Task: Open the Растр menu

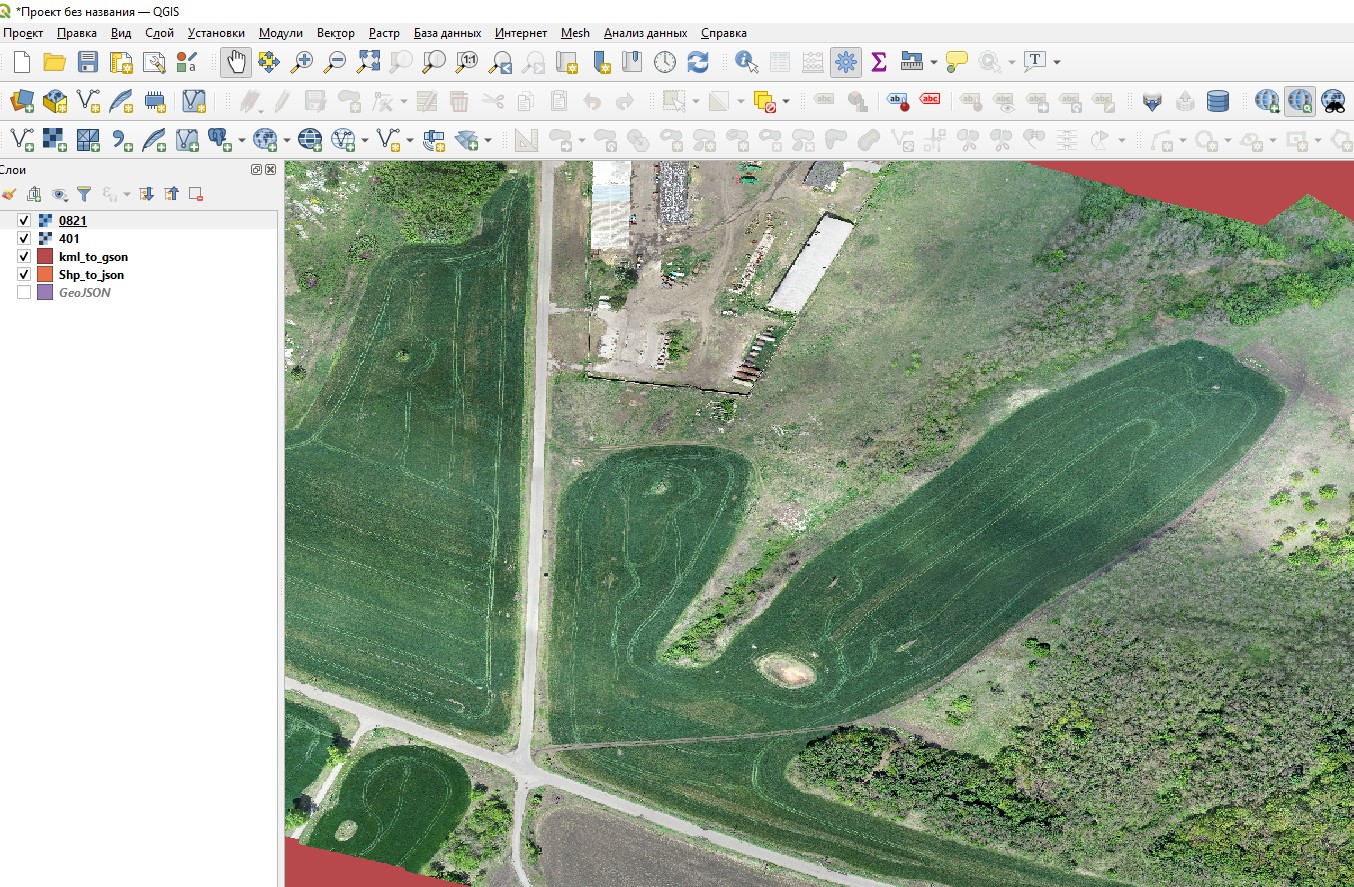Action: point(384,33)
